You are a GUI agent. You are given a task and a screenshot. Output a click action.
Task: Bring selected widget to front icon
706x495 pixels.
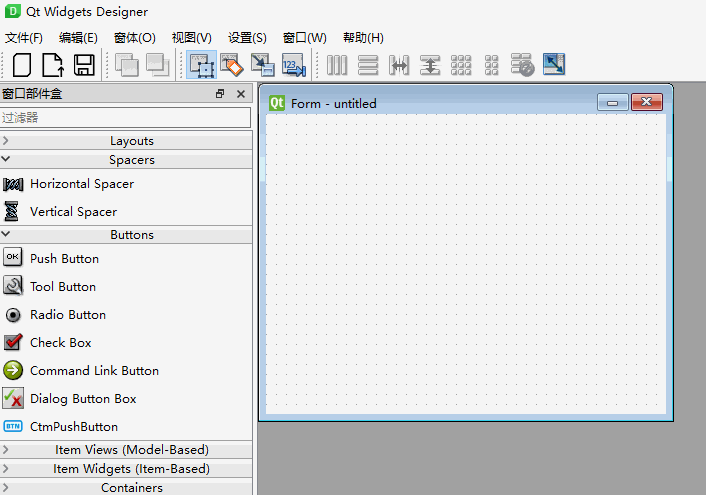click(x=158, y=65)
